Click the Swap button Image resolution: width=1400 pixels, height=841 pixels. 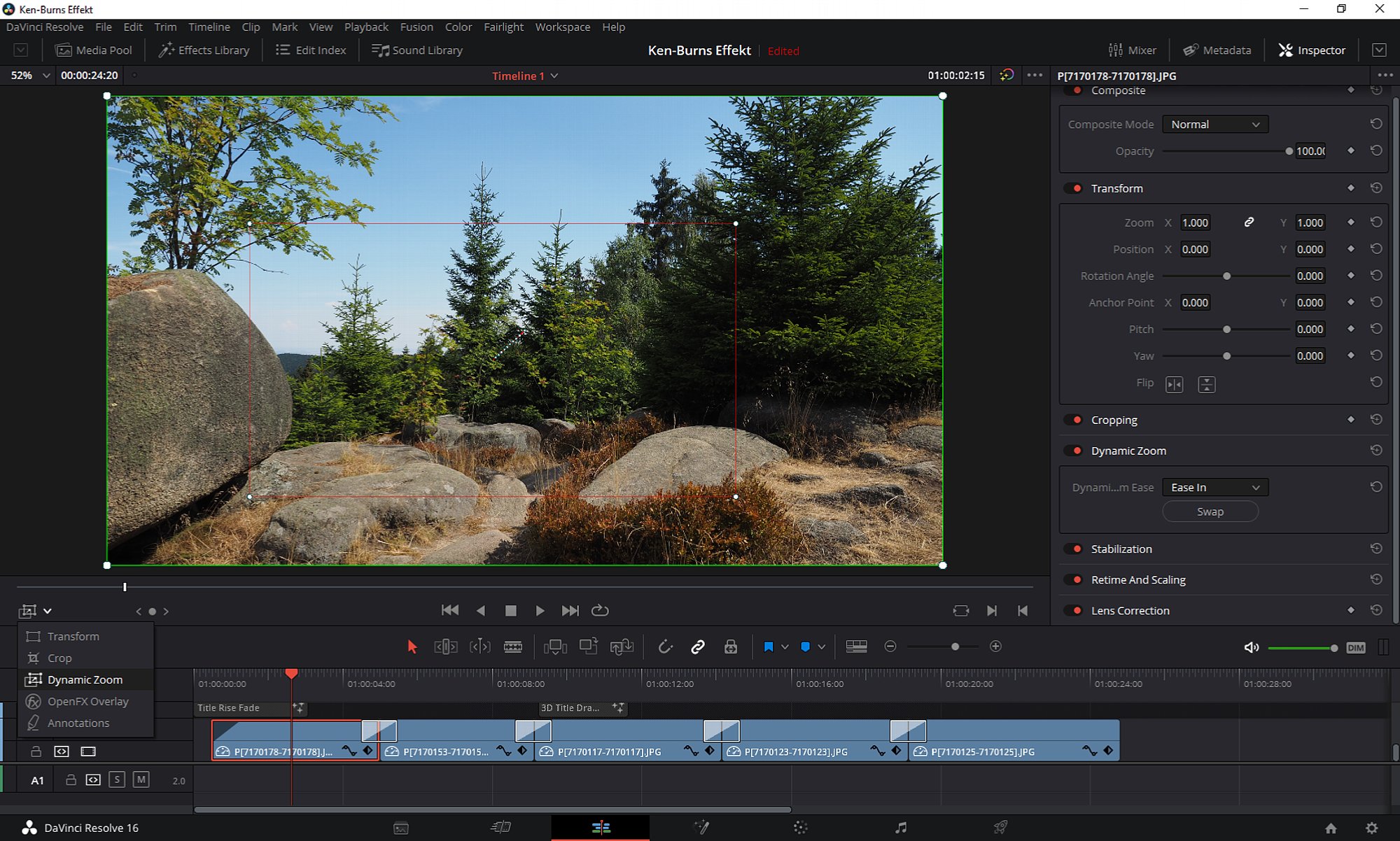[1210, 511]
